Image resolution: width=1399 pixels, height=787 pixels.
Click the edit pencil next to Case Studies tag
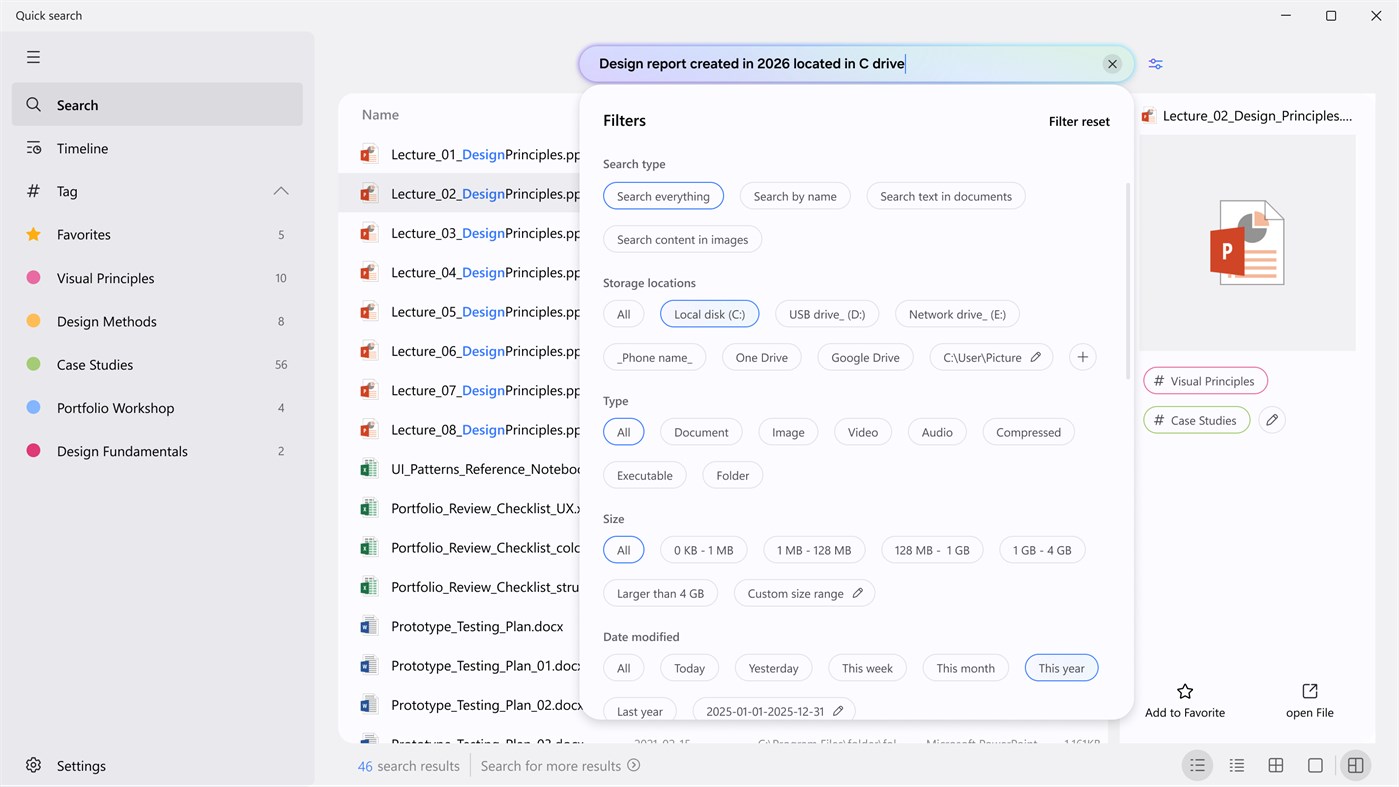(x=1271, y=419)
